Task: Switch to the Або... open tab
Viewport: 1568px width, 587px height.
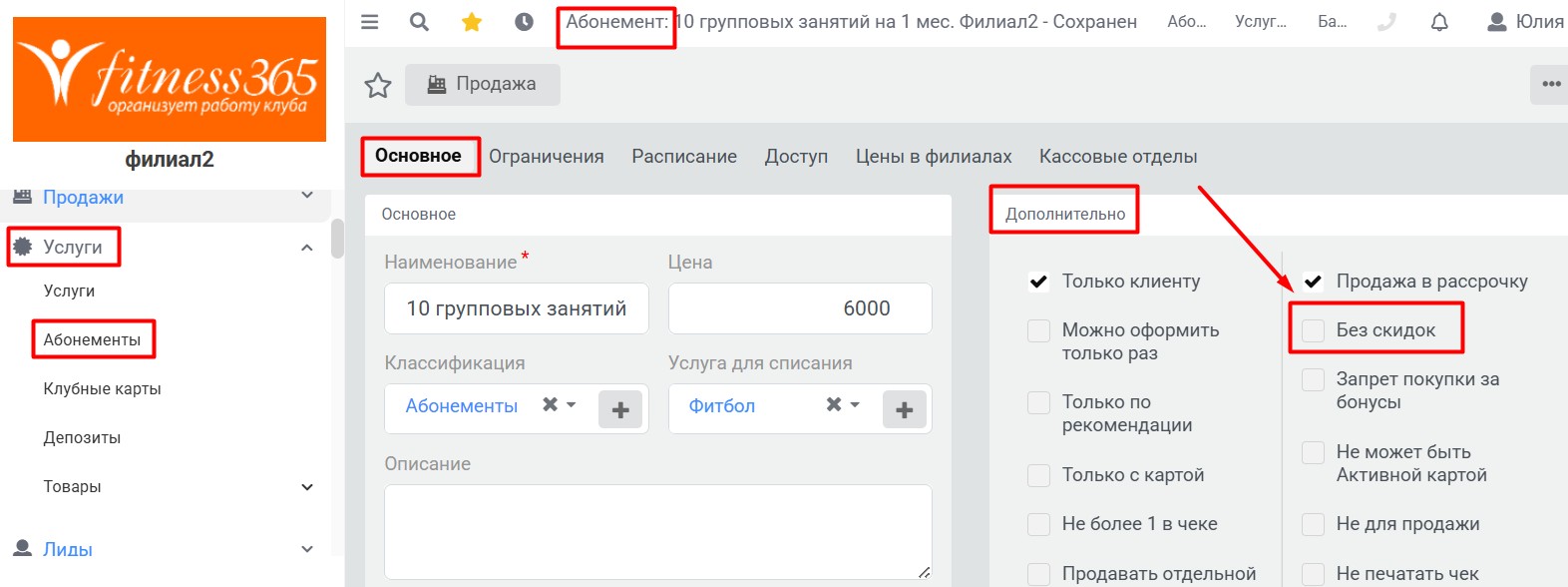Action: (x=1187, y=22)
